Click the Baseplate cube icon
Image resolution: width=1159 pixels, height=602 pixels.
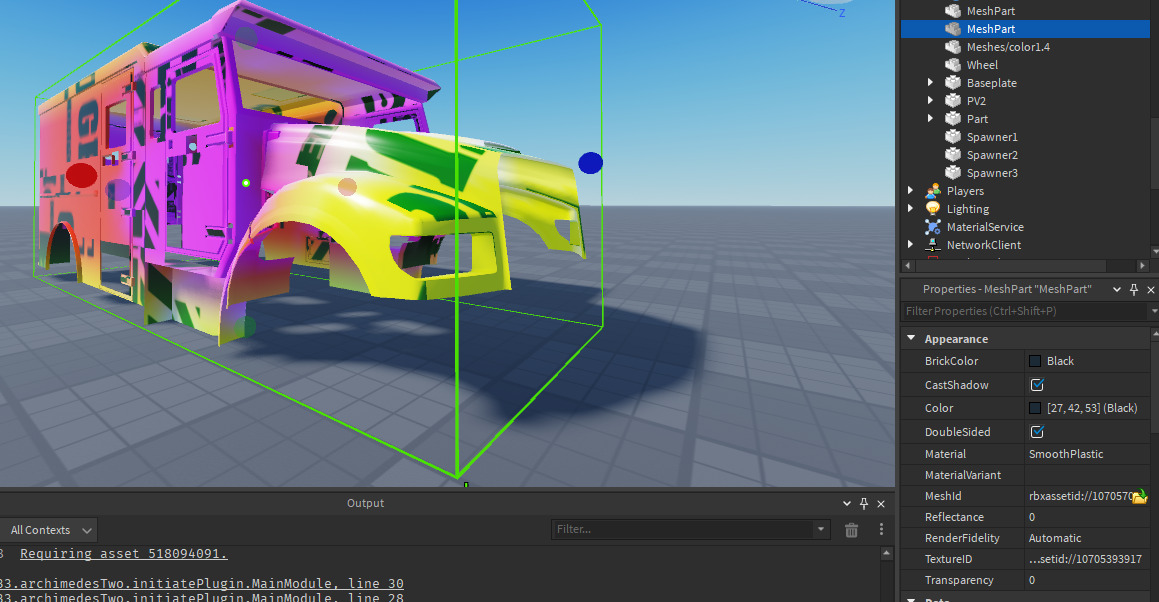pyautogui.click(x=953, y=83)
